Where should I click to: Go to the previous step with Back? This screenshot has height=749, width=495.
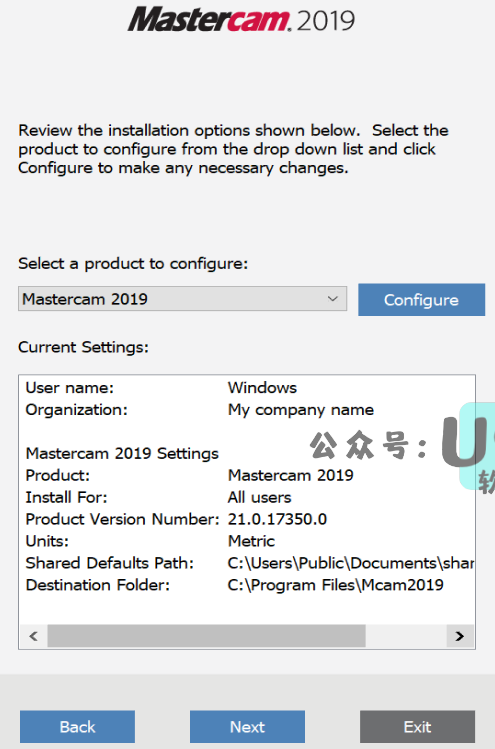[x=77, y=727]
